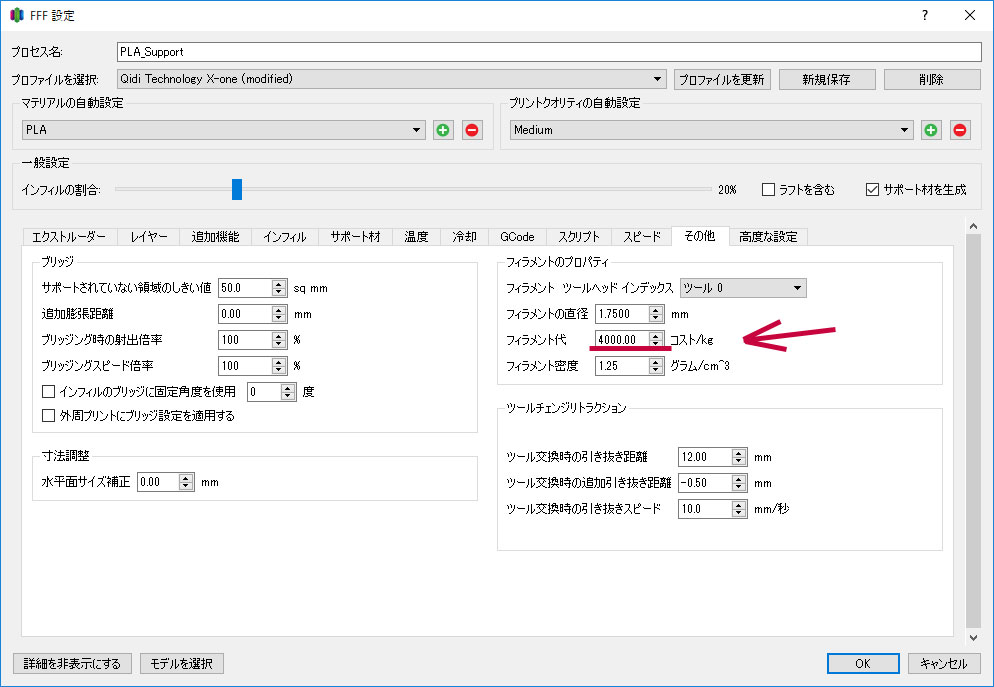Decrease the フィラメント密度 value with down arrow
Screen dimensions: 994x687
[x=656, y=371]
